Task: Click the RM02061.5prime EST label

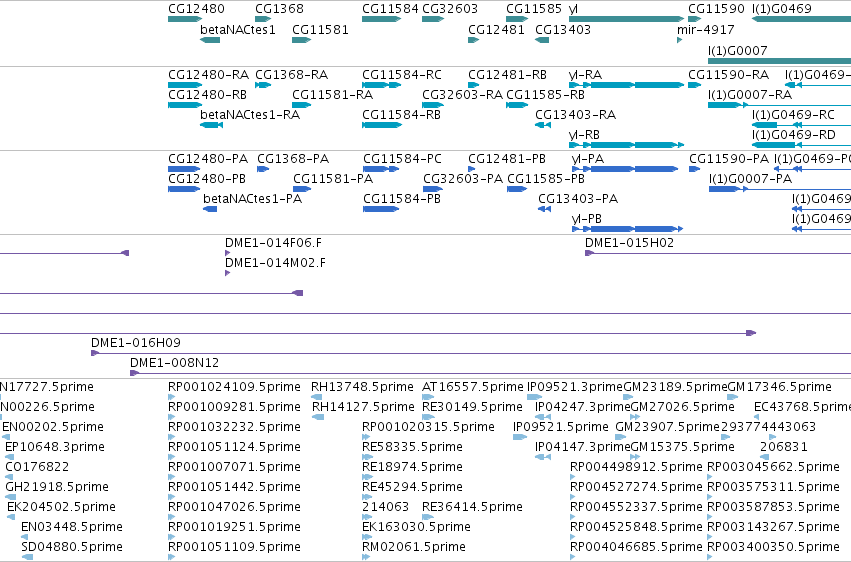Action: (414, 546)
